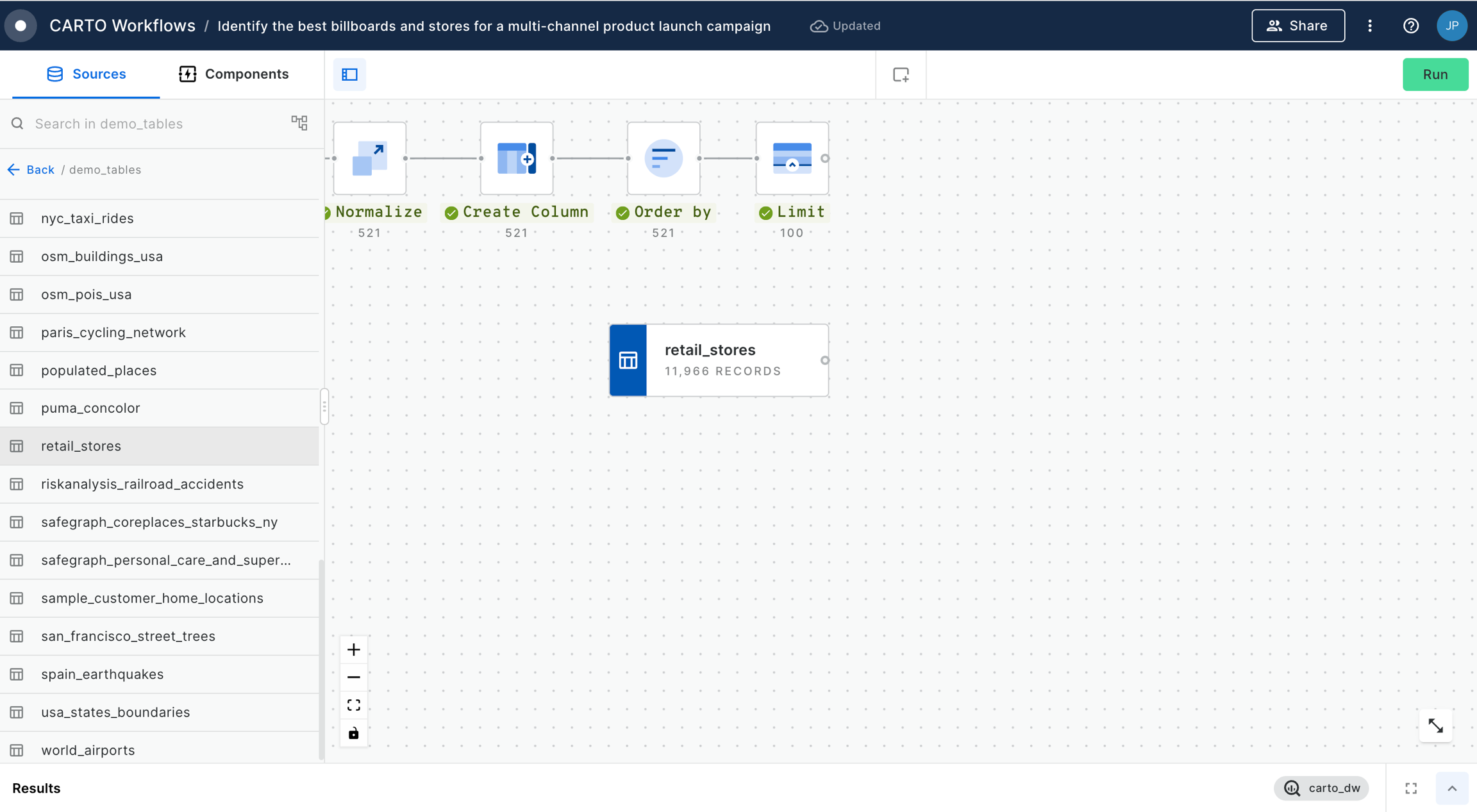1477x812 pixels.
Task: Toggle Results panel fullscreen
Action: tap(1411, 788)
